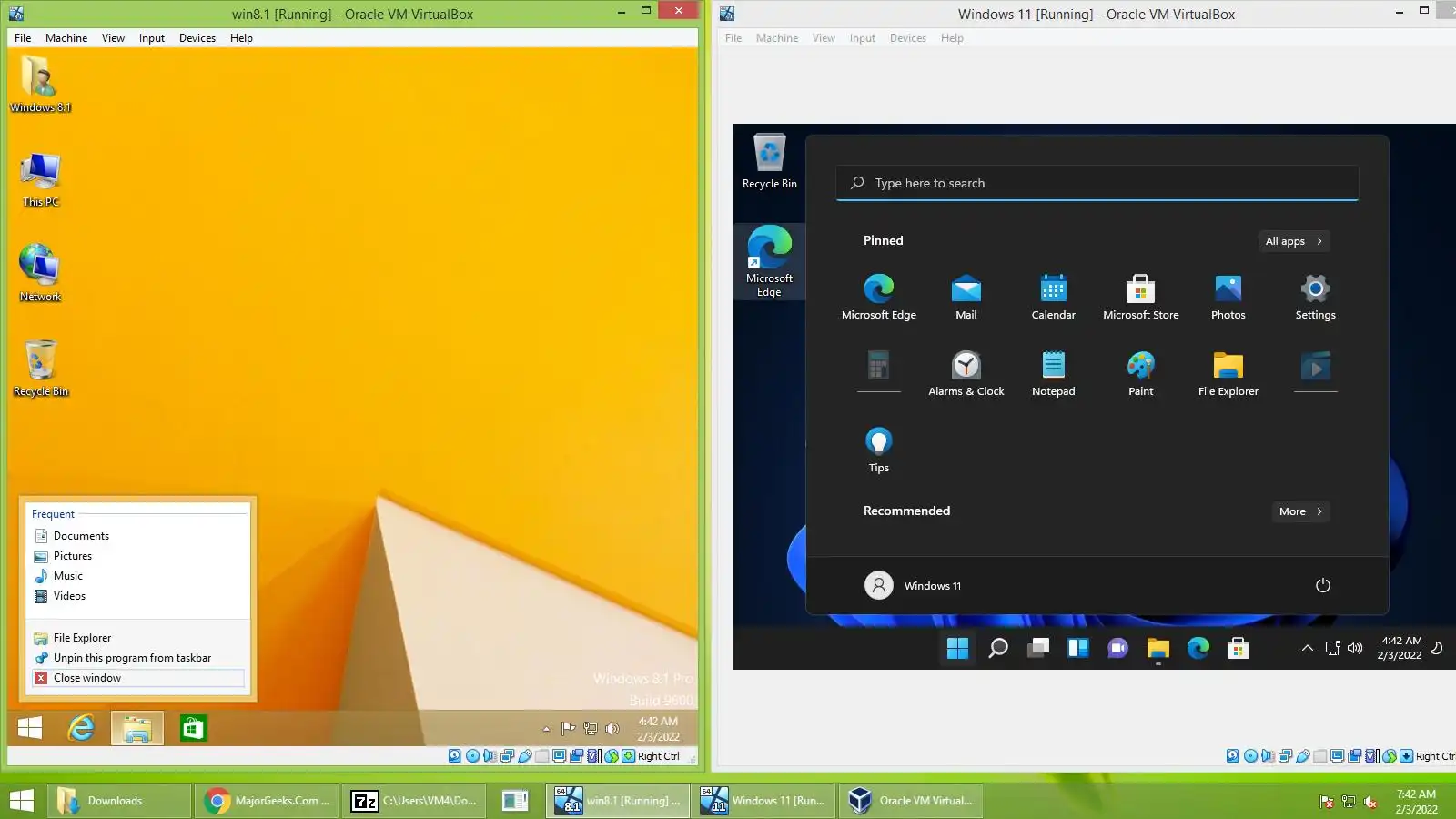Select This PC icon on win8.1 desktop
1456x819 pixels.
coord(41,180)
